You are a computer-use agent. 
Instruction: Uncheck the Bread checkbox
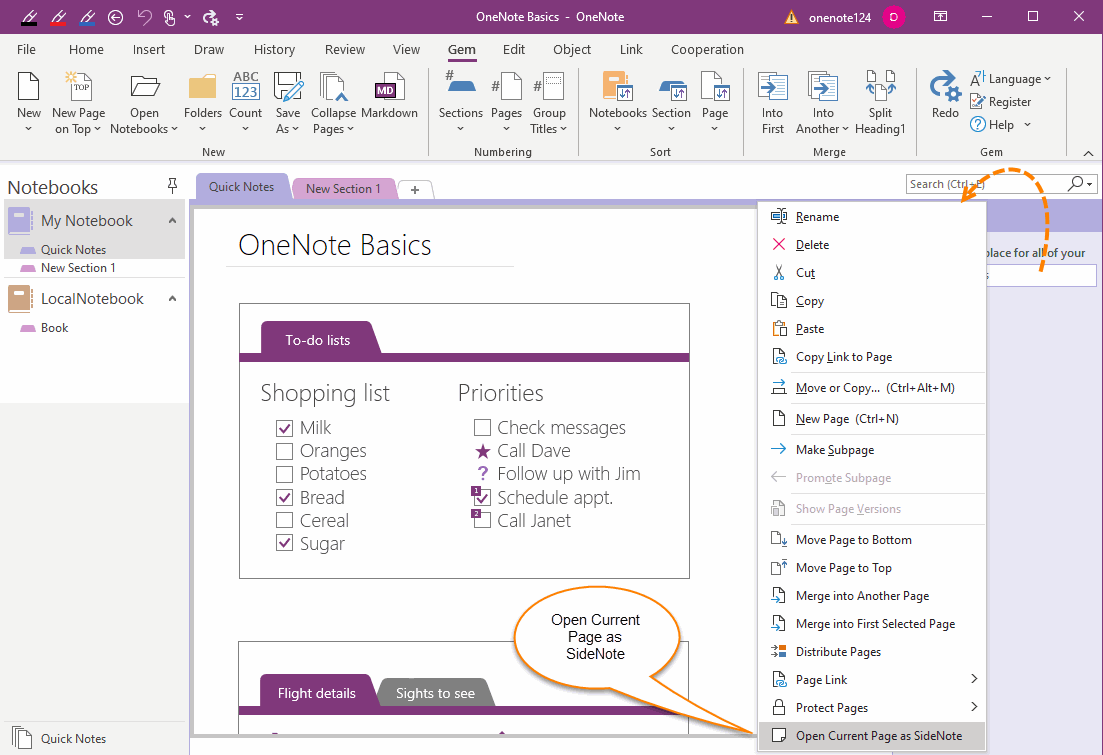[x=284, y=497]
